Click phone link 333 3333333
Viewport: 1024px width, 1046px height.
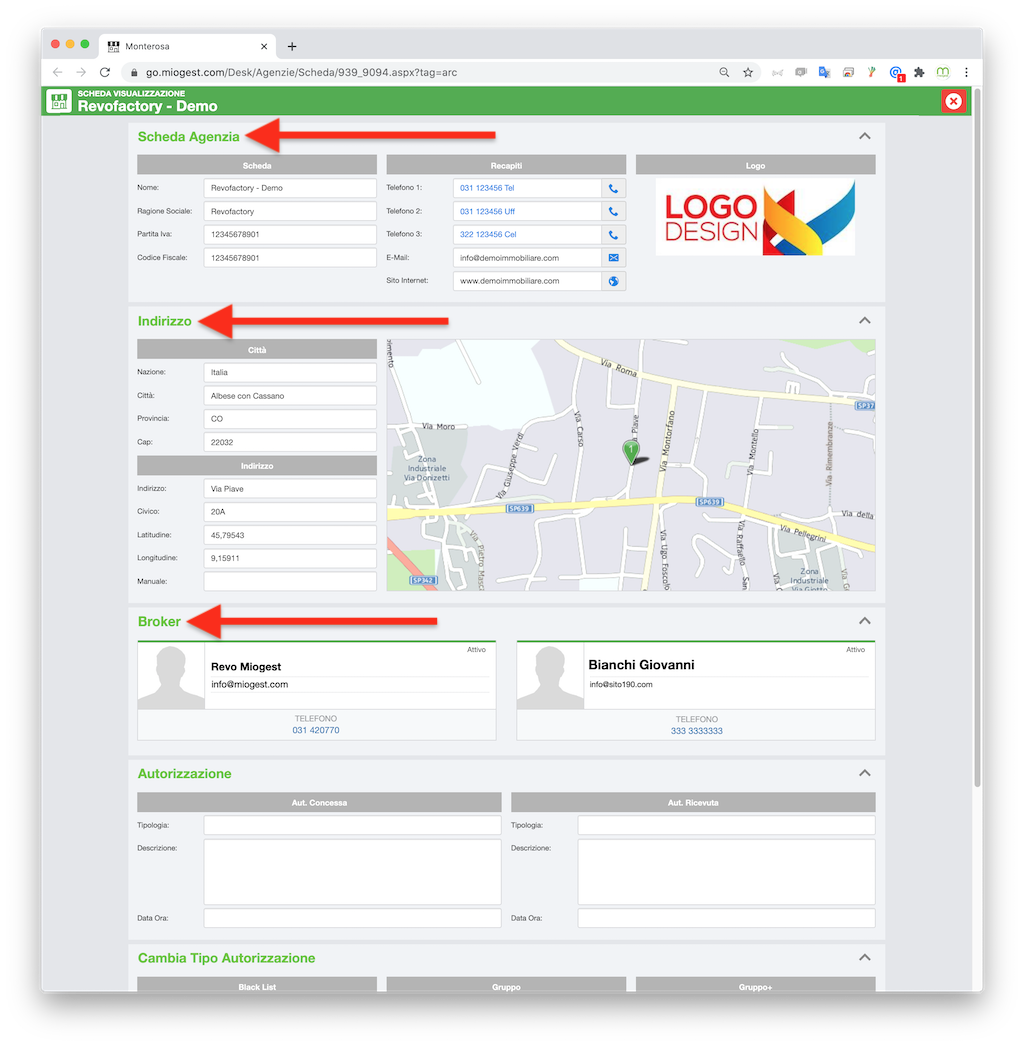tap(696, 730)
